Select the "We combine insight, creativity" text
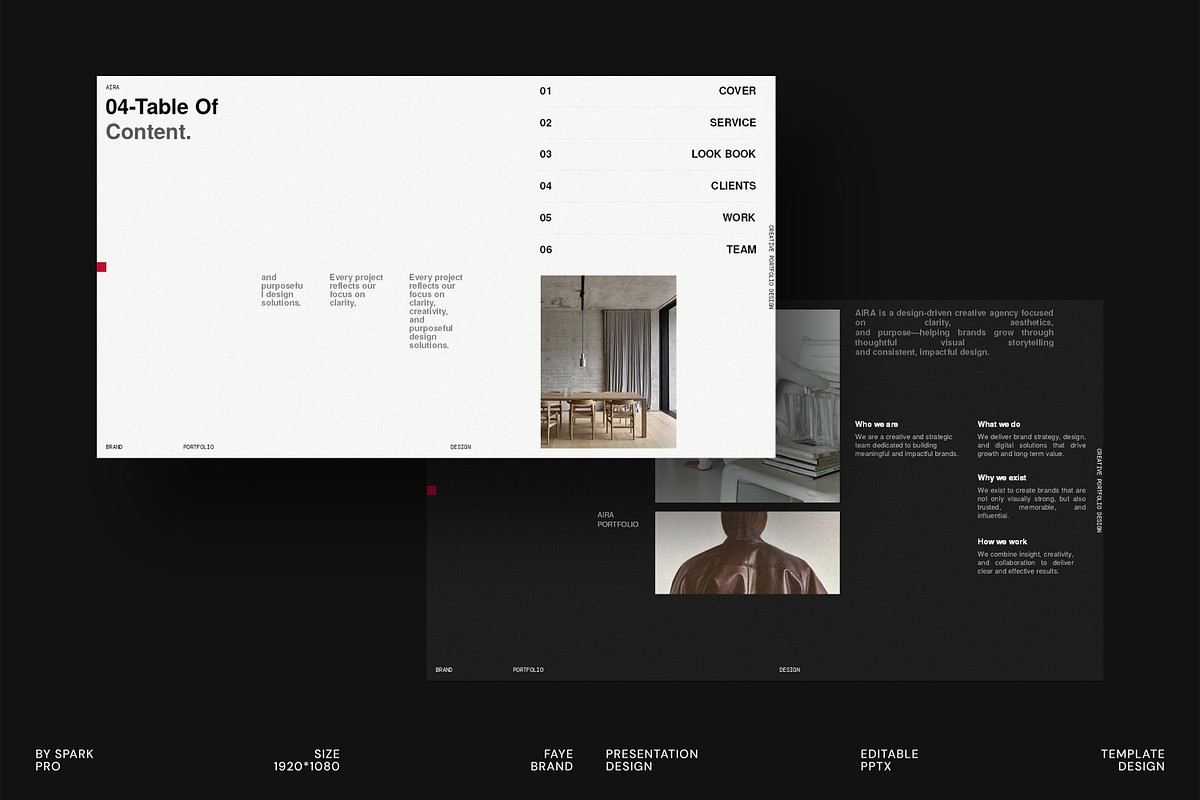Screen dimensions: 1200x800 [x=1025, y=563]
